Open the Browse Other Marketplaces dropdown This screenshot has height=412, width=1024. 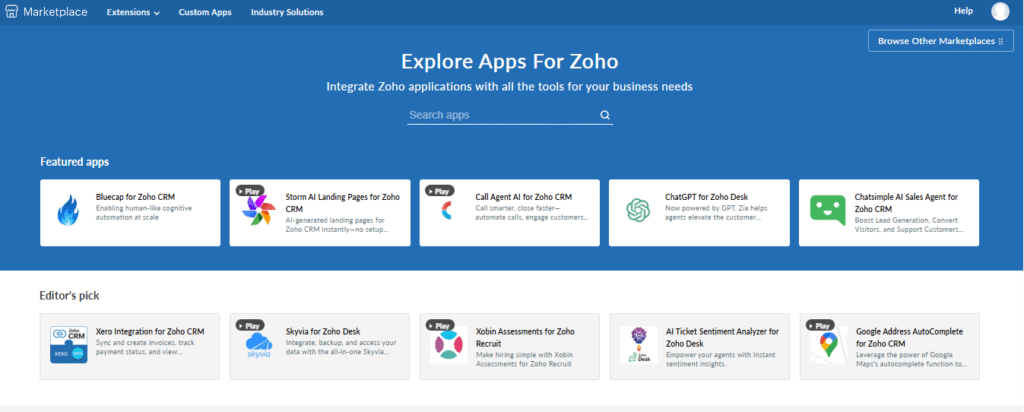tap(939, 41)
